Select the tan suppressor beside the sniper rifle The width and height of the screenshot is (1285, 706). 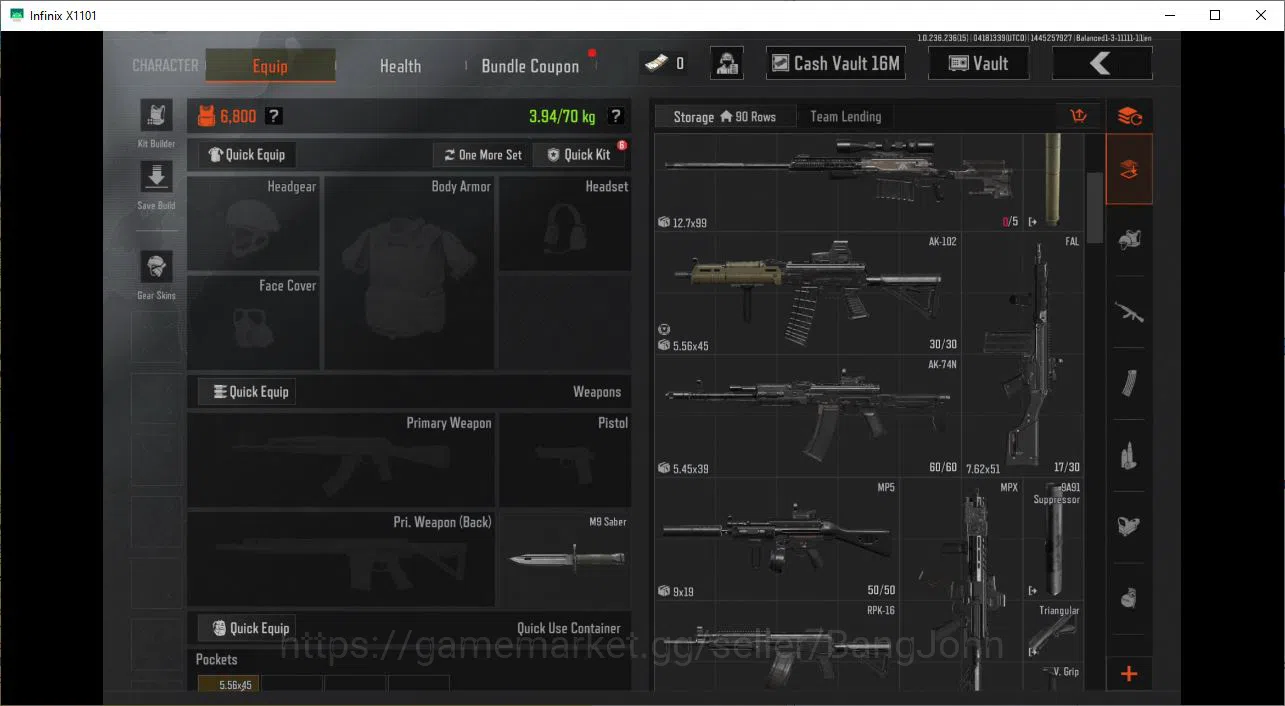click(1054, 182)
